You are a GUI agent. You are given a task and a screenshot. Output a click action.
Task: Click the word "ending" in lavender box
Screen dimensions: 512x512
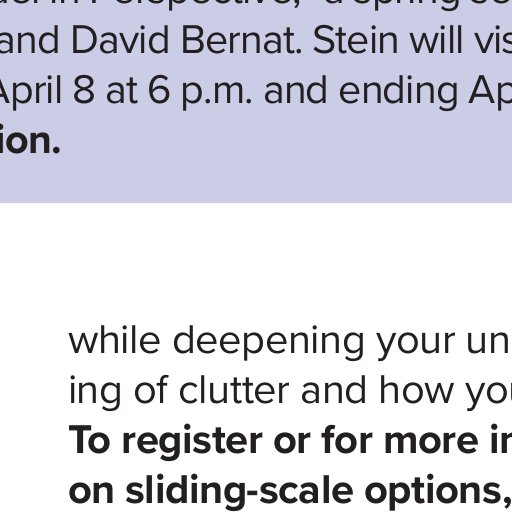pos(398,92)
